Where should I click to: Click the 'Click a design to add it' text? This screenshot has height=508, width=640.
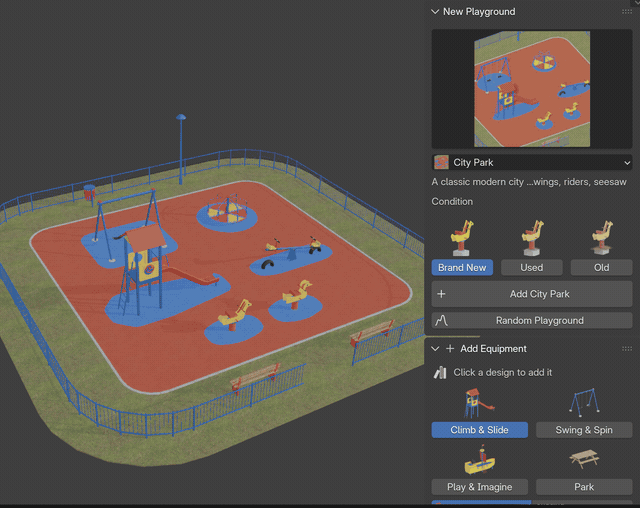tap(503, 372)
